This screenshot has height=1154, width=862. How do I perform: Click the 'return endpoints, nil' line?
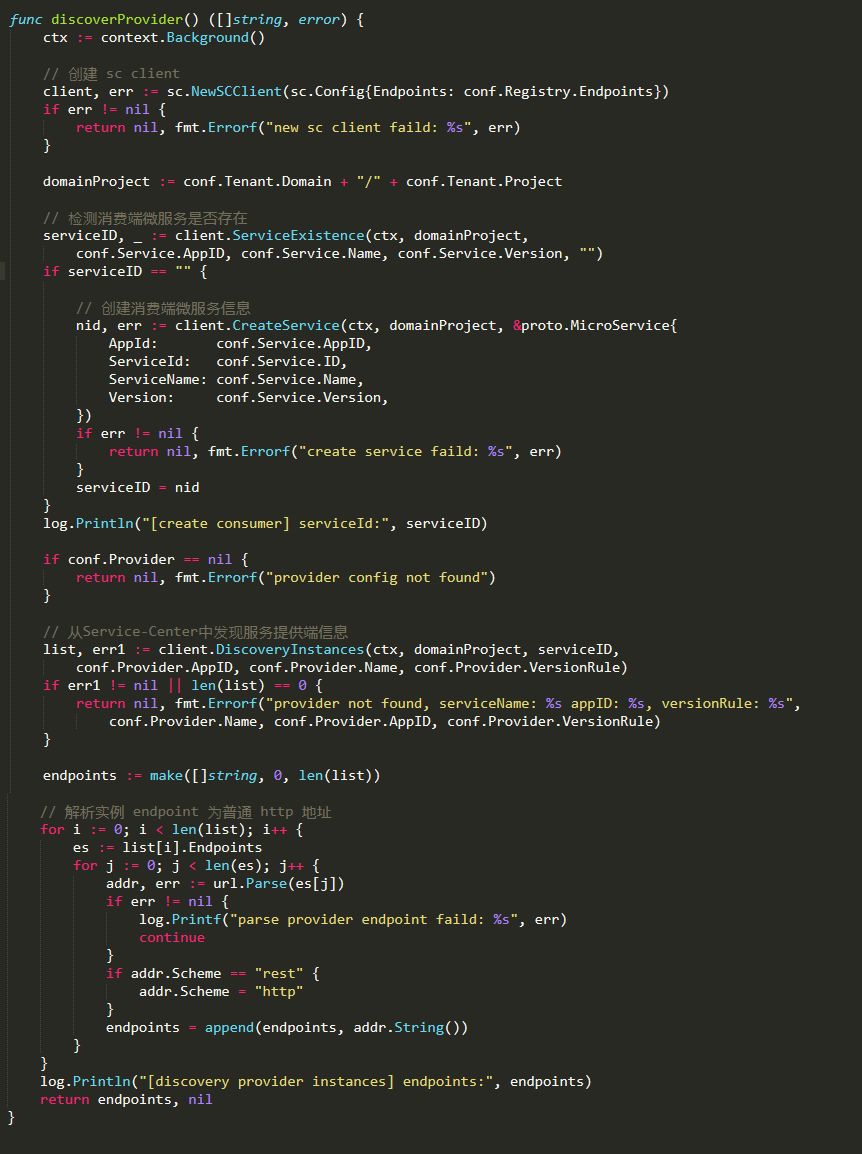[x=126, y=1100]
